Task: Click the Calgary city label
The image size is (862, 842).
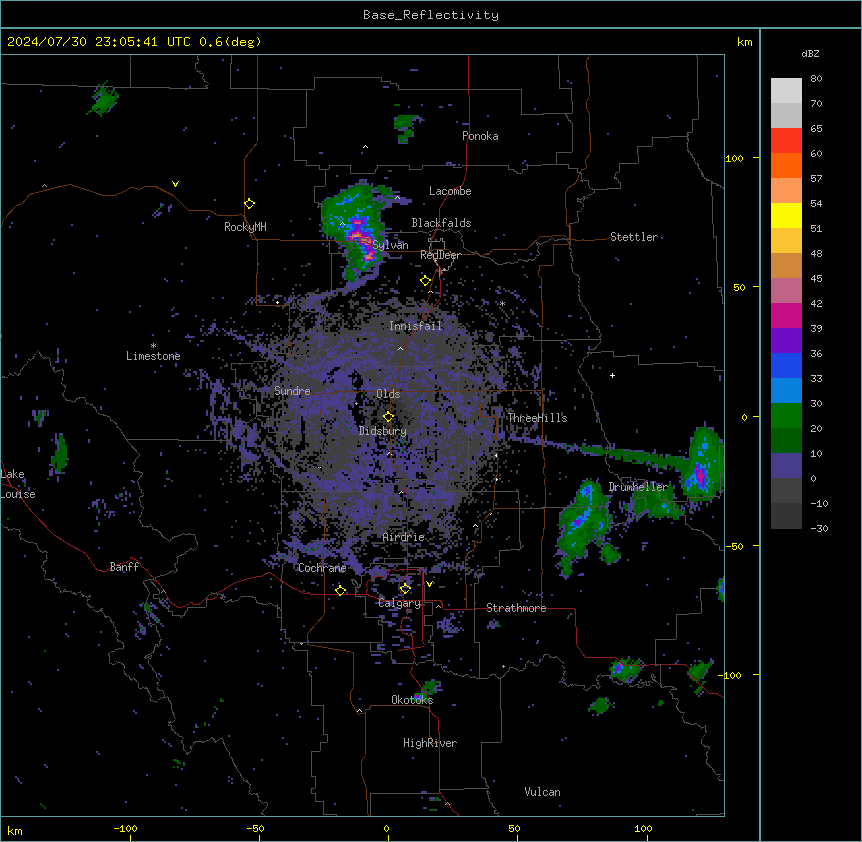Action: pyautogui.click(x=400, y=603)
